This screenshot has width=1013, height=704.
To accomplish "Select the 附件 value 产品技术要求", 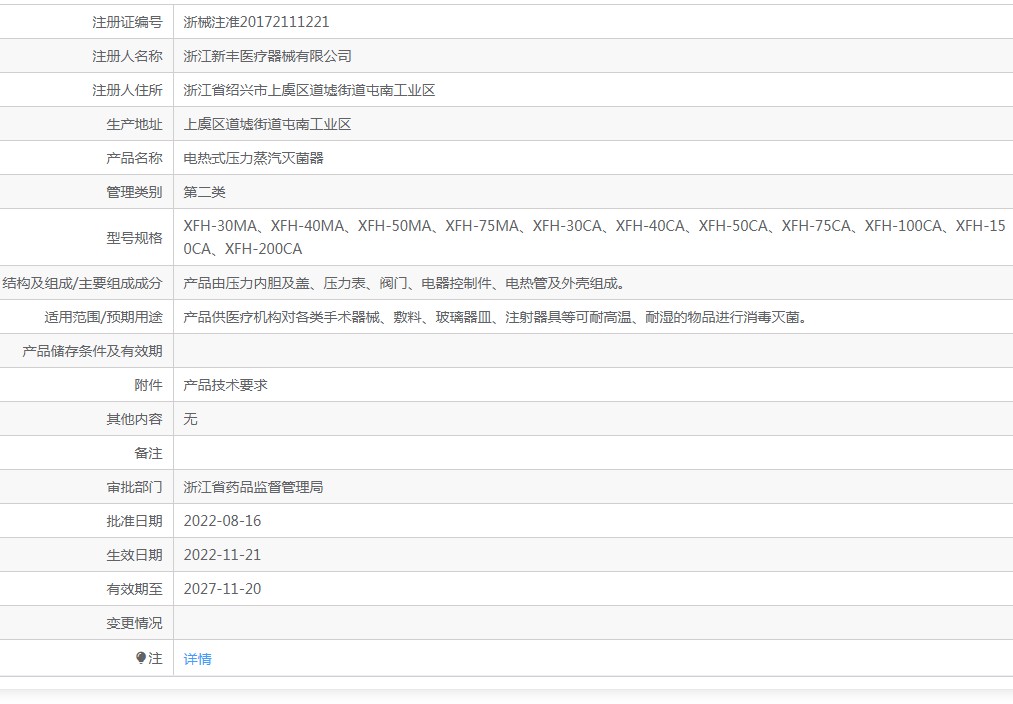I will coord(225,385).
